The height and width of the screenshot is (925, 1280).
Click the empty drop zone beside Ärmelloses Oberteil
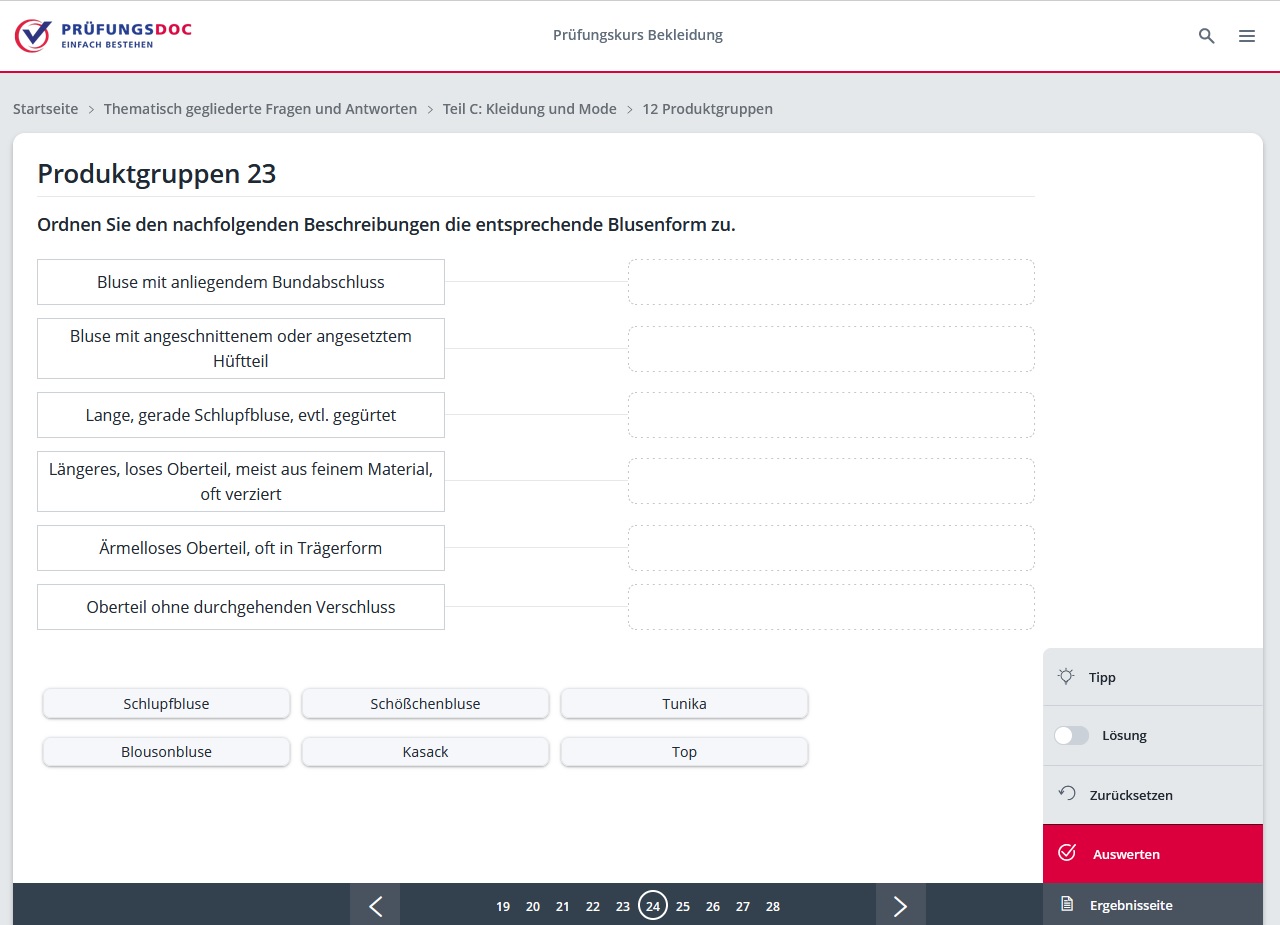coord(830,548)
